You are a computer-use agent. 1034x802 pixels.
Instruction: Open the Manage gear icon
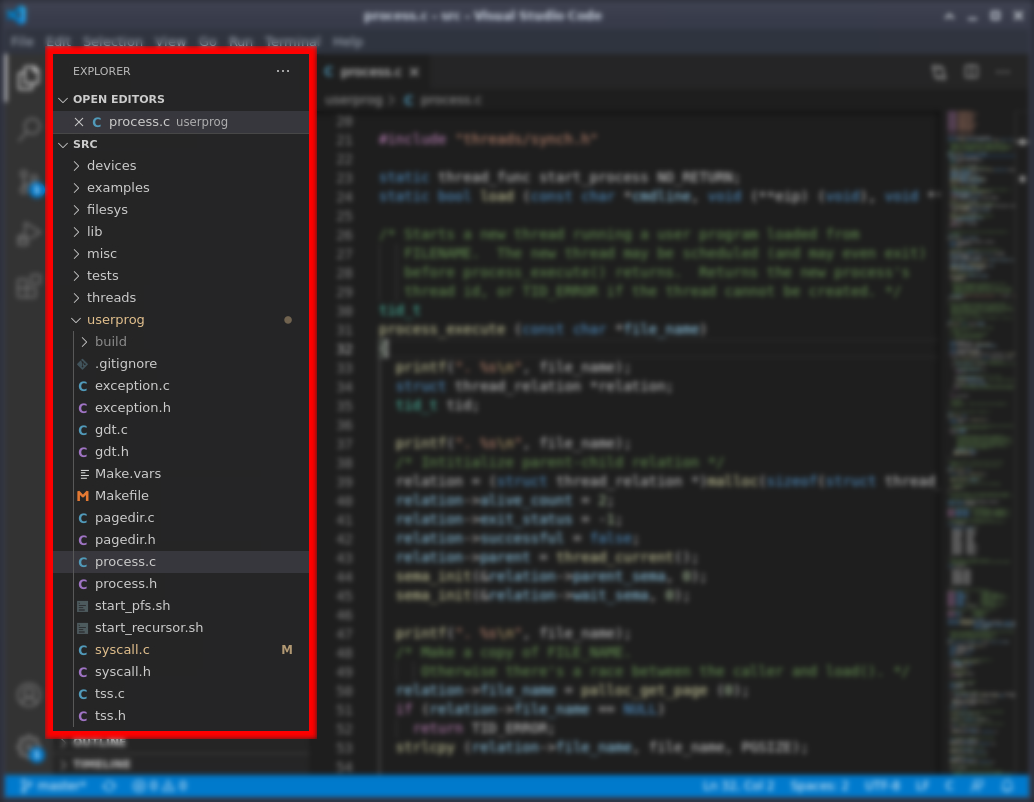(28, 748)
